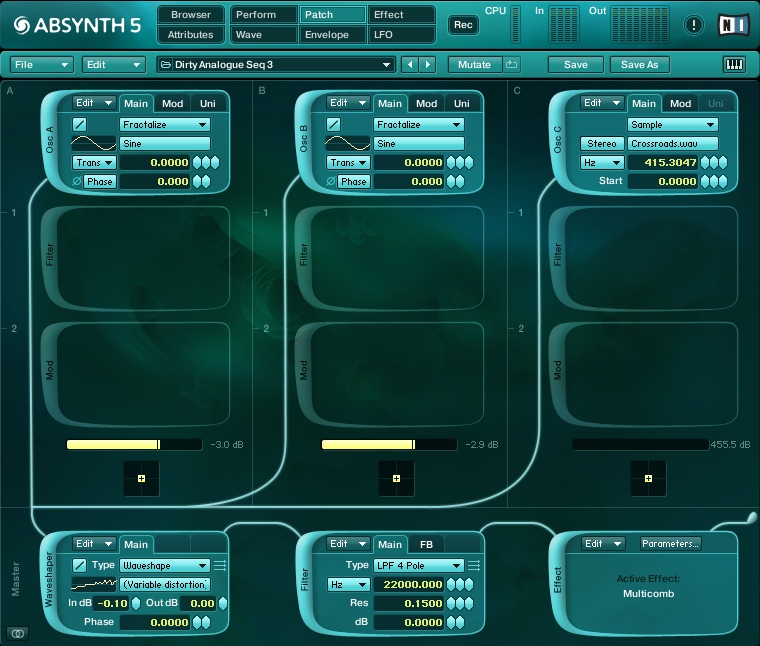Click Filter Res value hexagon steppers

tap(460, 603)
